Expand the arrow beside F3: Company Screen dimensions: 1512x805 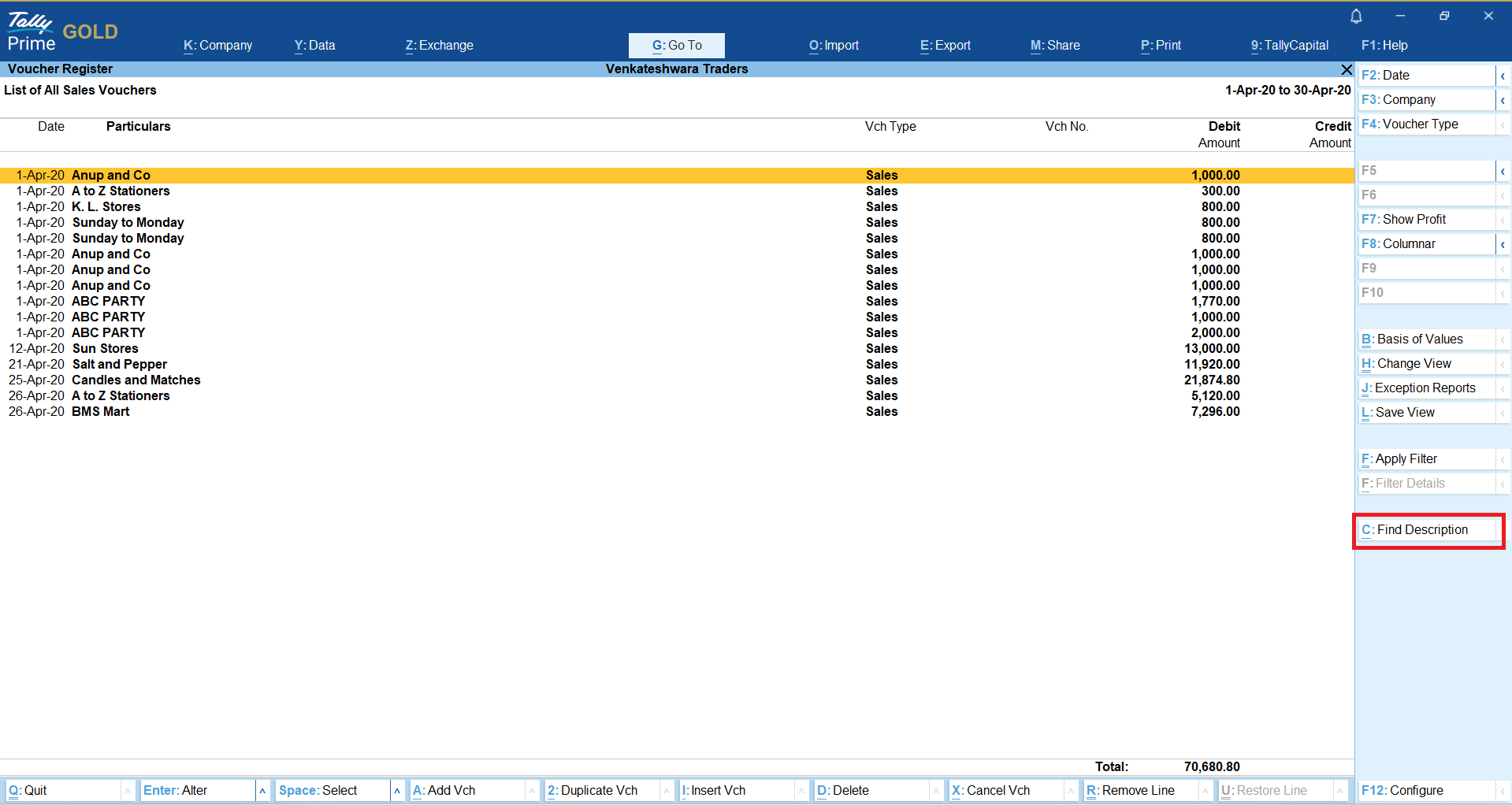click(1503, 100)
